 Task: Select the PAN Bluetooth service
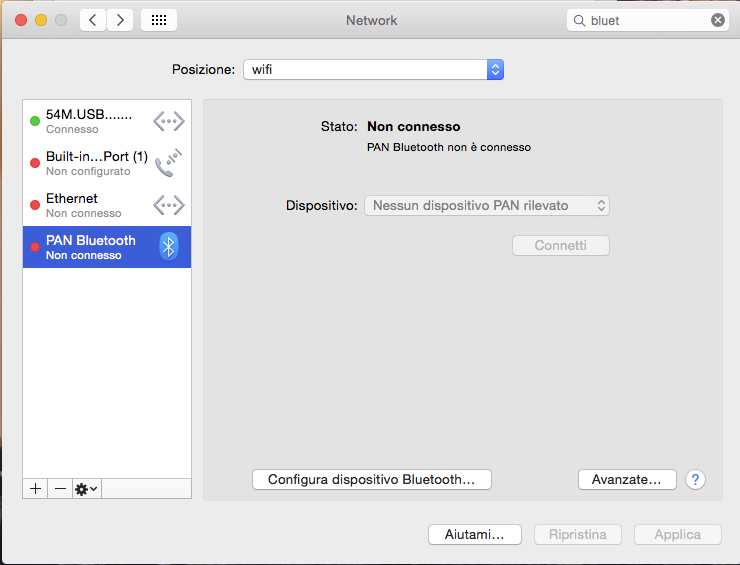pyautogui.click(x=107, y=247)
